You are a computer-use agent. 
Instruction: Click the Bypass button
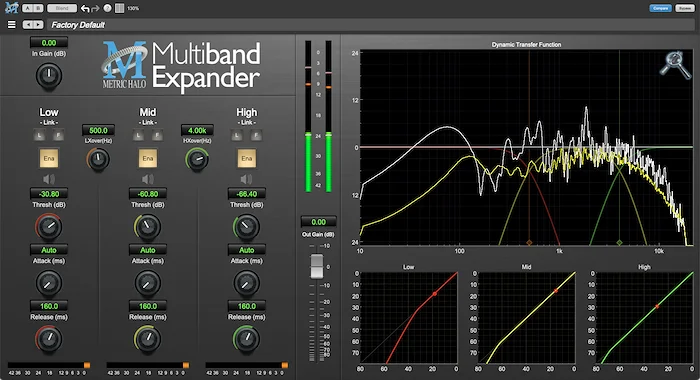coord(684,8)
